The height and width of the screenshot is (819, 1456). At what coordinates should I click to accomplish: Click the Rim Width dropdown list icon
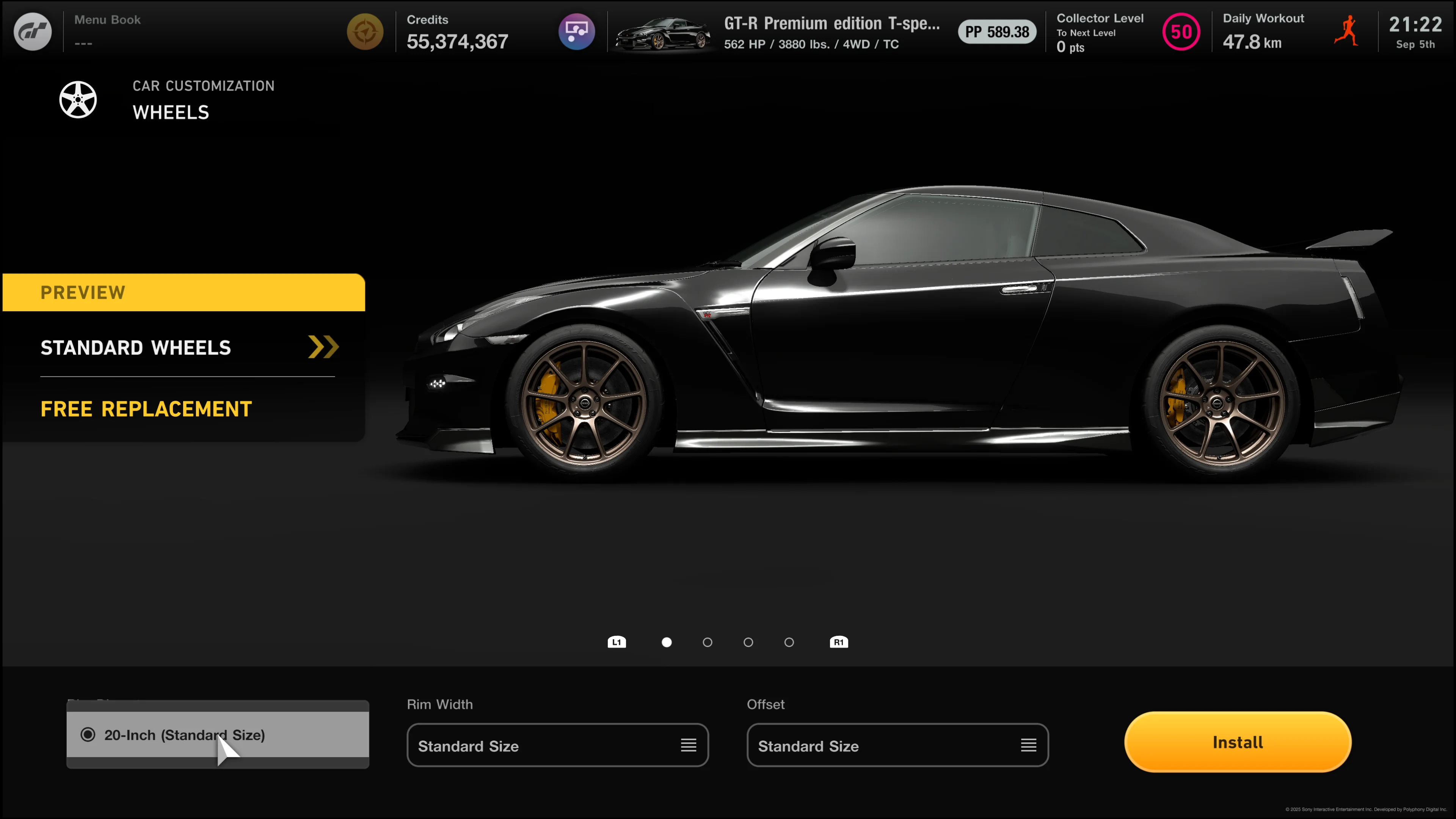click(689, 745)
